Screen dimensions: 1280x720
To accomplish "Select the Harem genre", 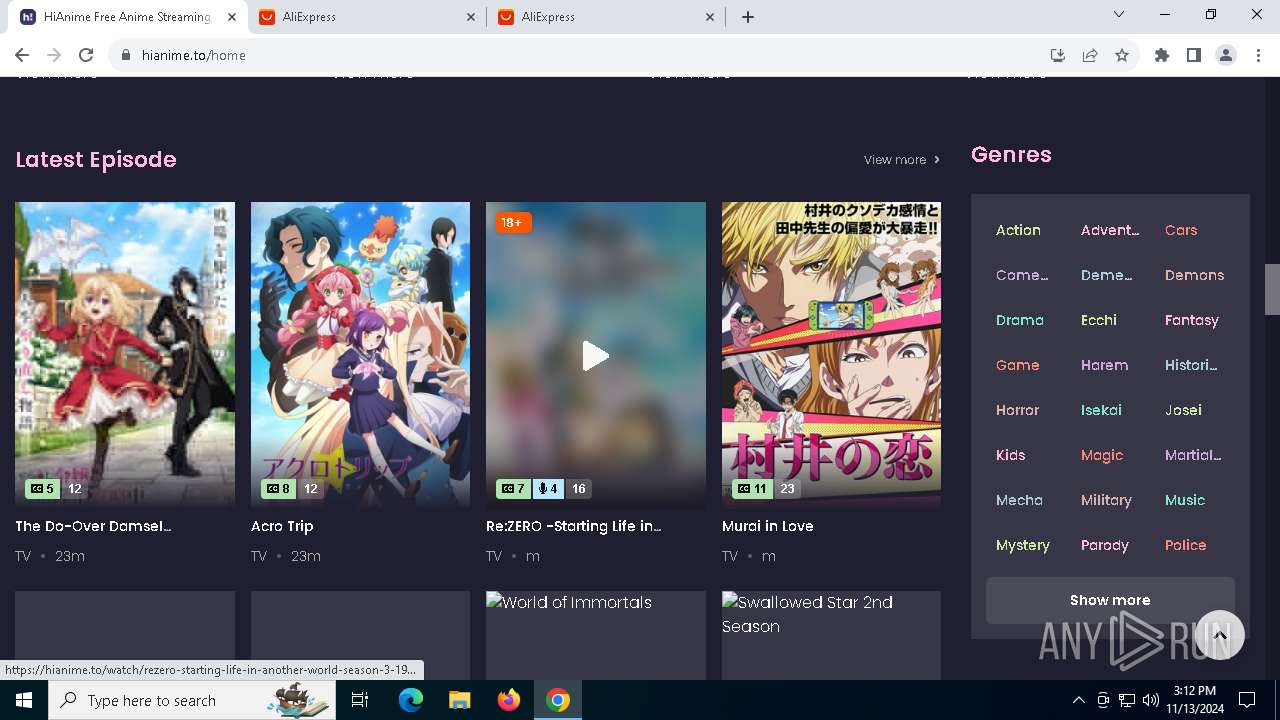I will [1104, 365].
